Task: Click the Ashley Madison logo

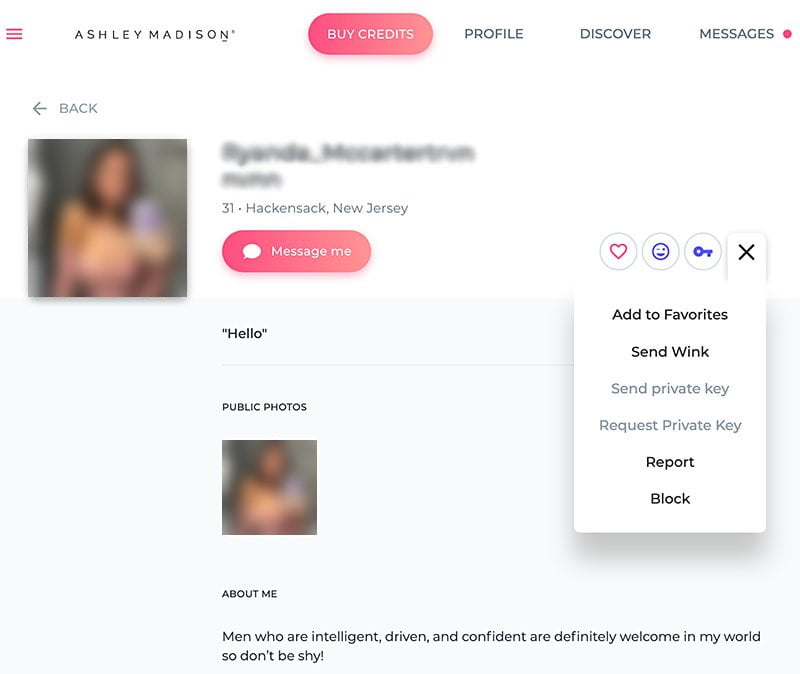Action: coord(155,35)
